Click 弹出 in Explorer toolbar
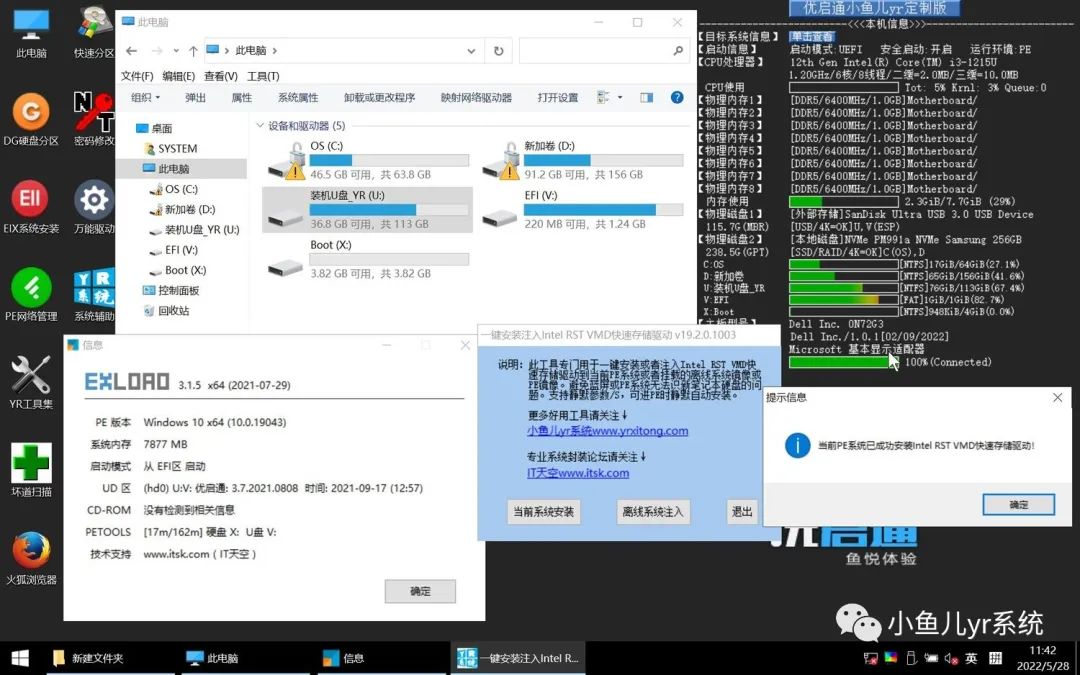 [196, 98]
